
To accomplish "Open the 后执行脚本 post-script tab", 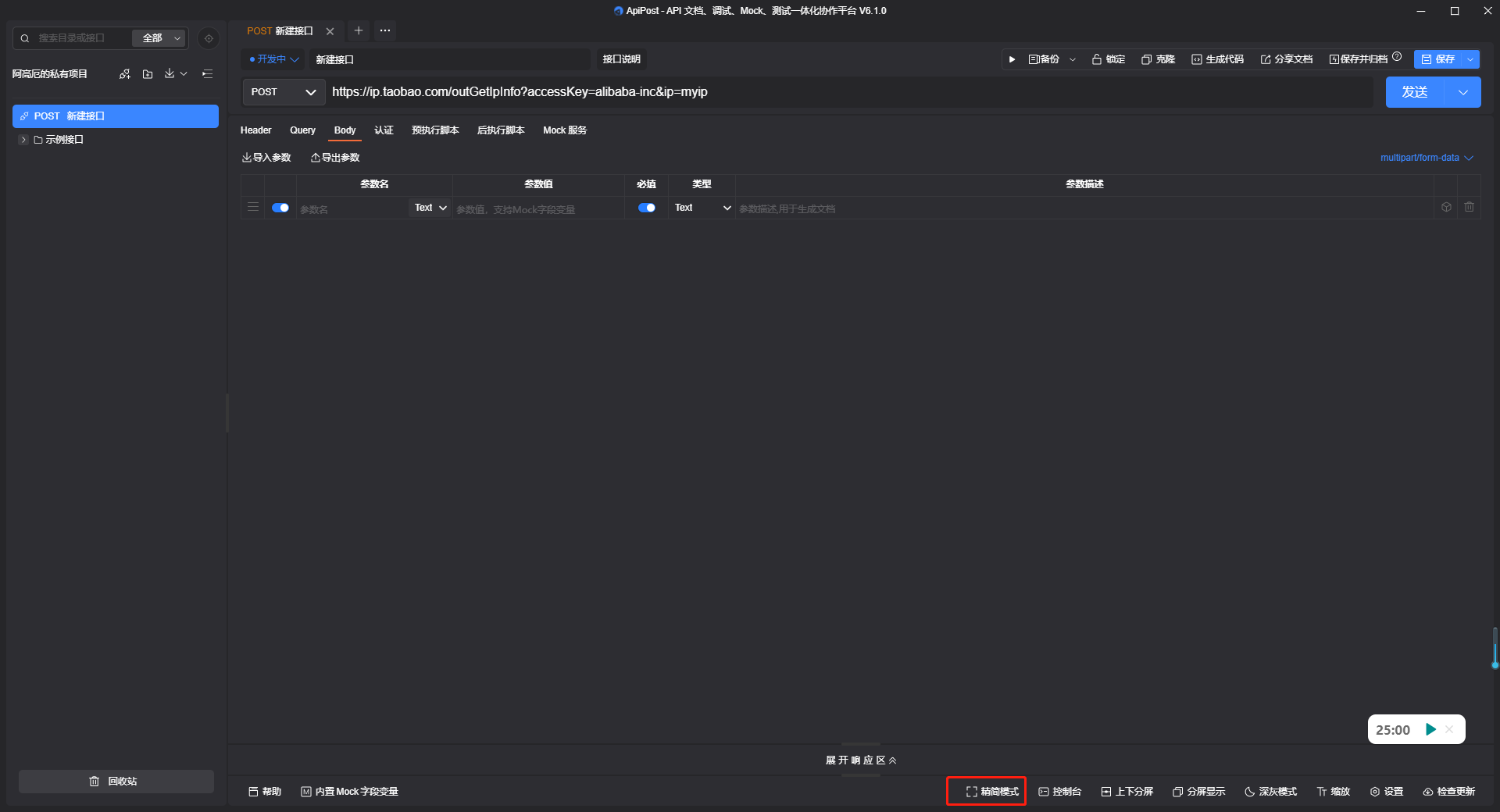I will tap(501, 130).
